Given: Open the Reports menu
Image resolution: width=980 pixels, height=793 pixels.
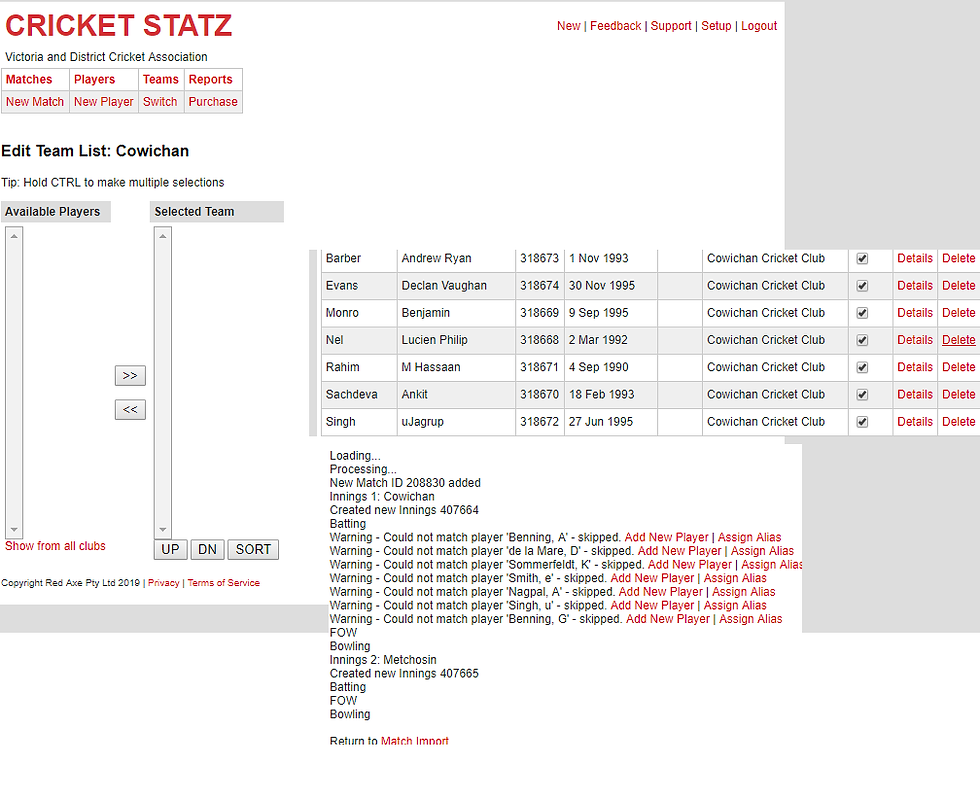Looking at the screenshot, I should tap(211, 79).
